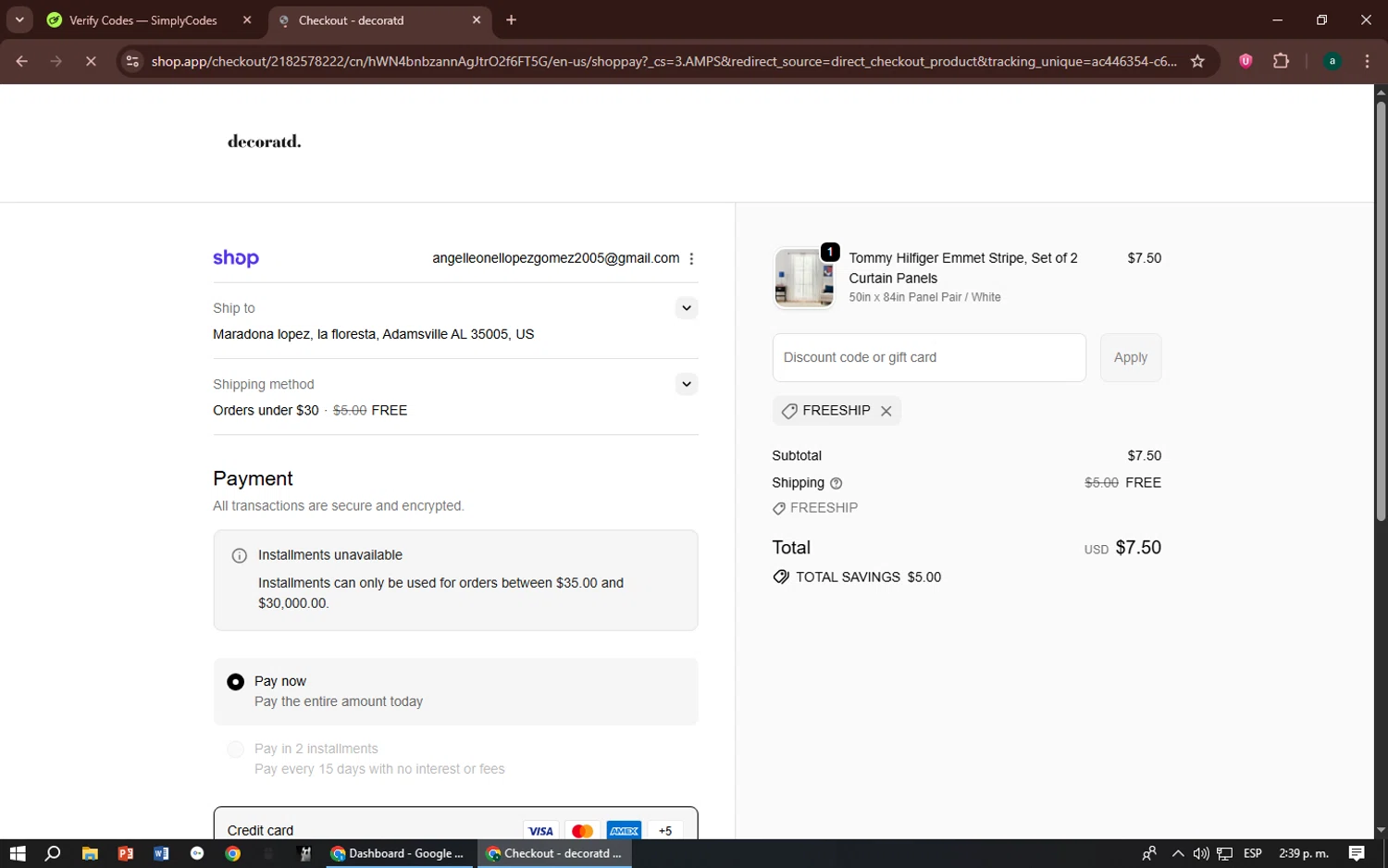Viewport: 1388px width, 868px height.
Task: Close the Verify Codes — SimplyCodes tab
Action: coord(247,20)
